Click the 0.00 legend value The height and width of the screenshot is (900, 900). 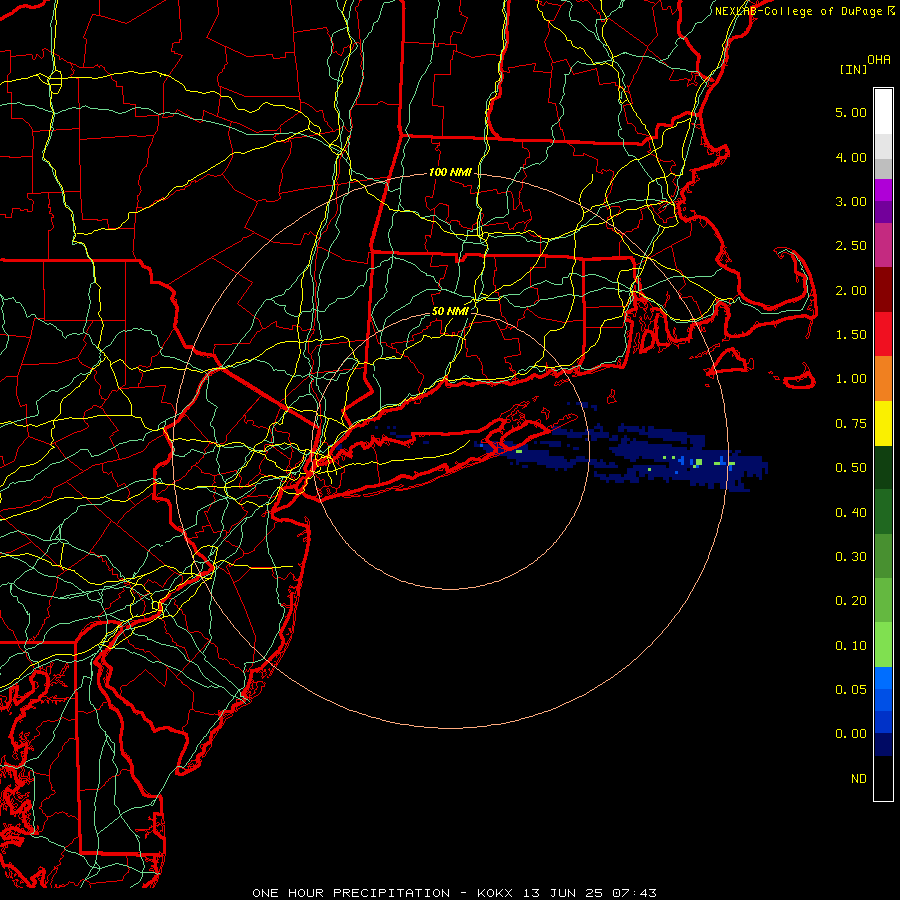tap(851, 734)
